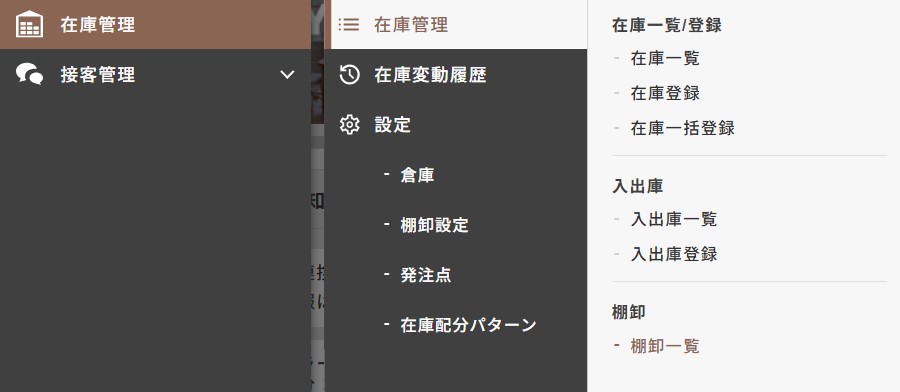Open 棚卸設定 under settings

pyautogui.click(x=435, y=225)
